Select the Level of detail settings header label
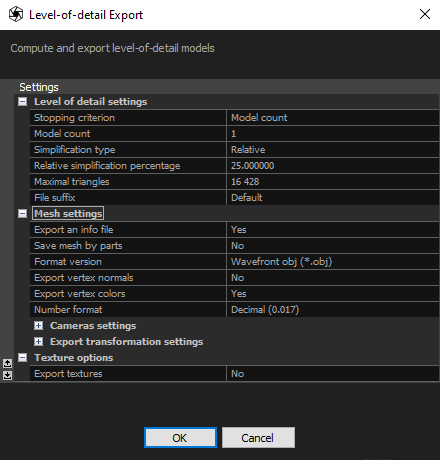The height and width of the screenshot is (460, 440). 90,102
